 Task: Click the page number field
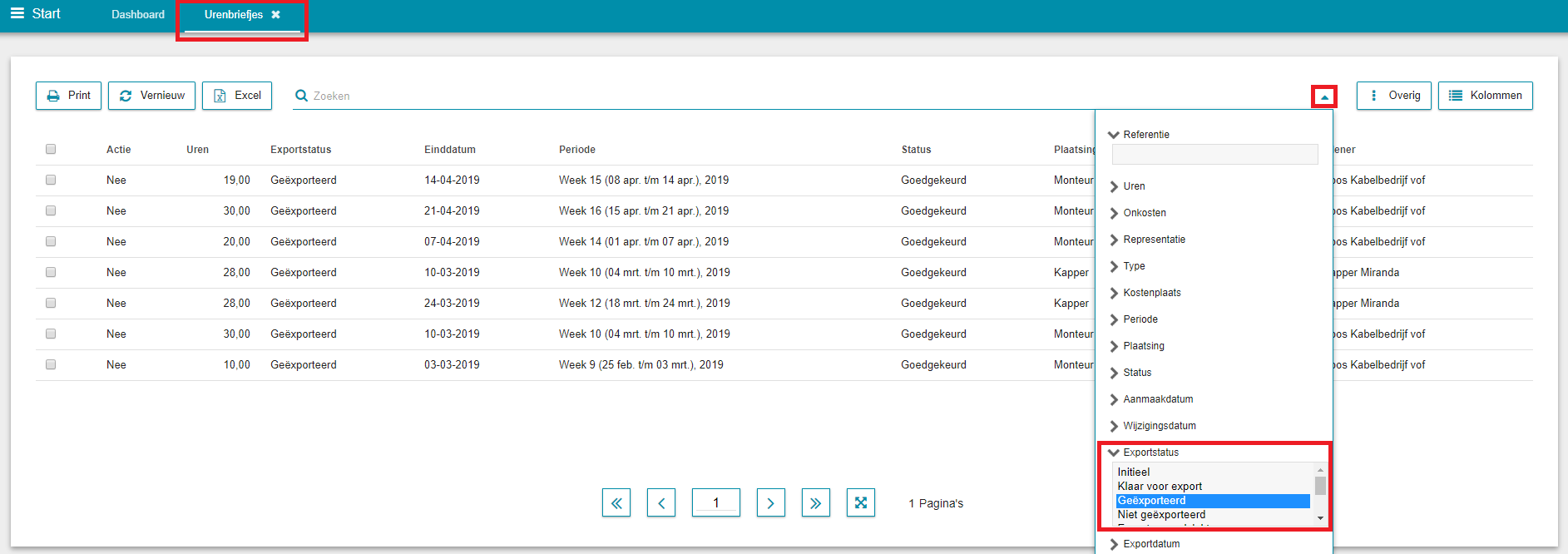716,502
